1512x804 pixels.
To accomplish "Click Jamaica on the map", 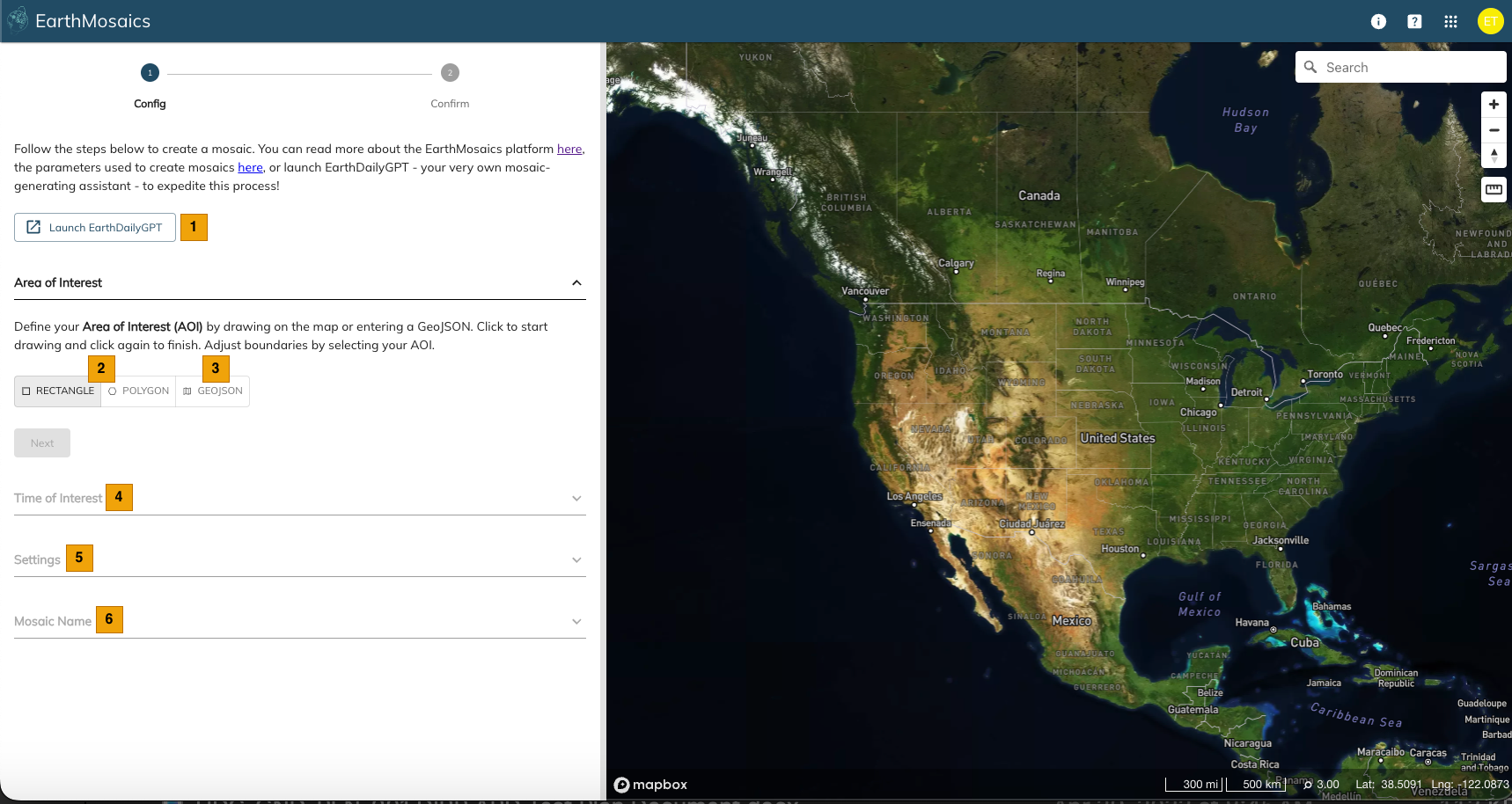I will pyautogui.click(x=1324, y=683).
